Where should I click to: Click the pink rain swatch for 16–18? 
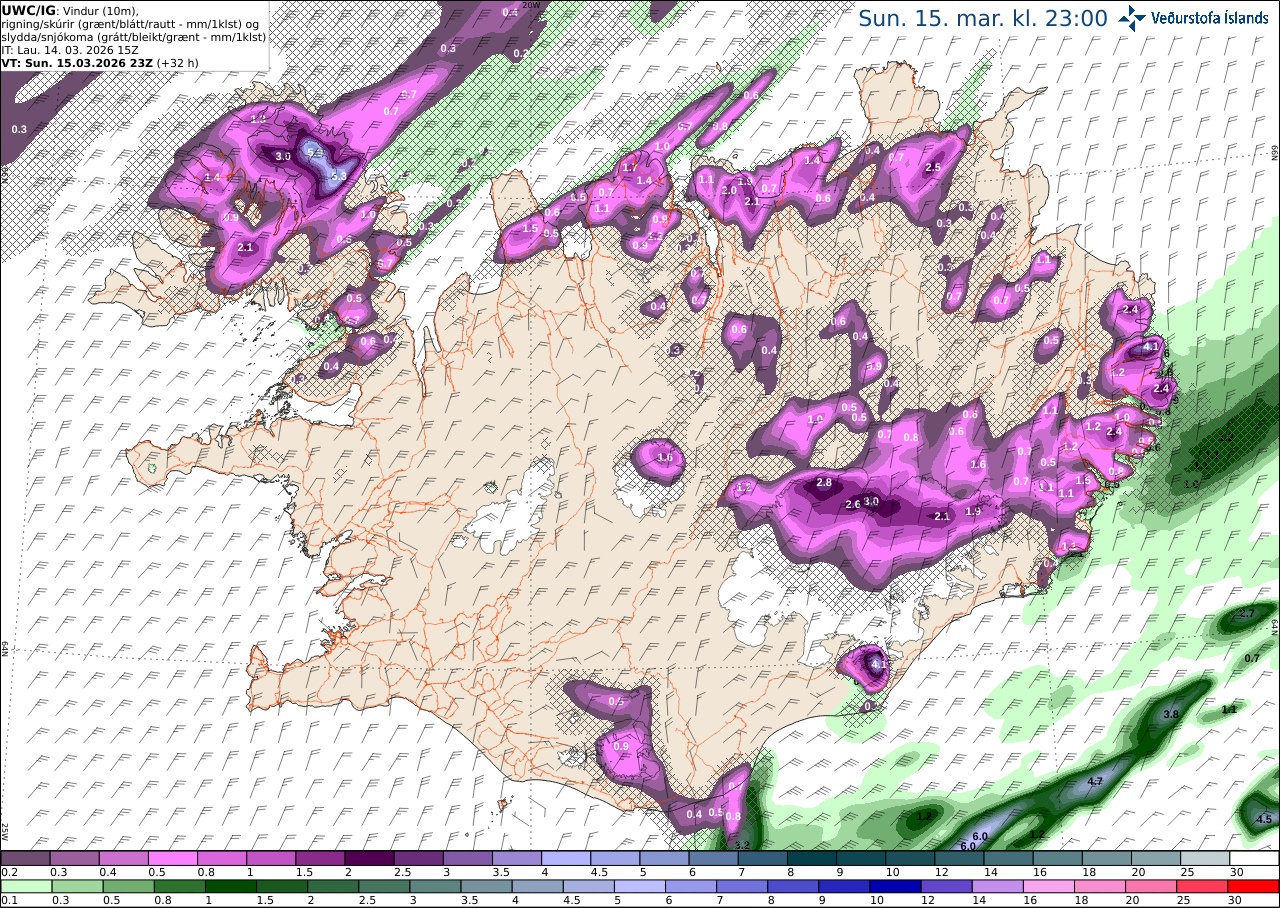click(x=1049, y=886)
